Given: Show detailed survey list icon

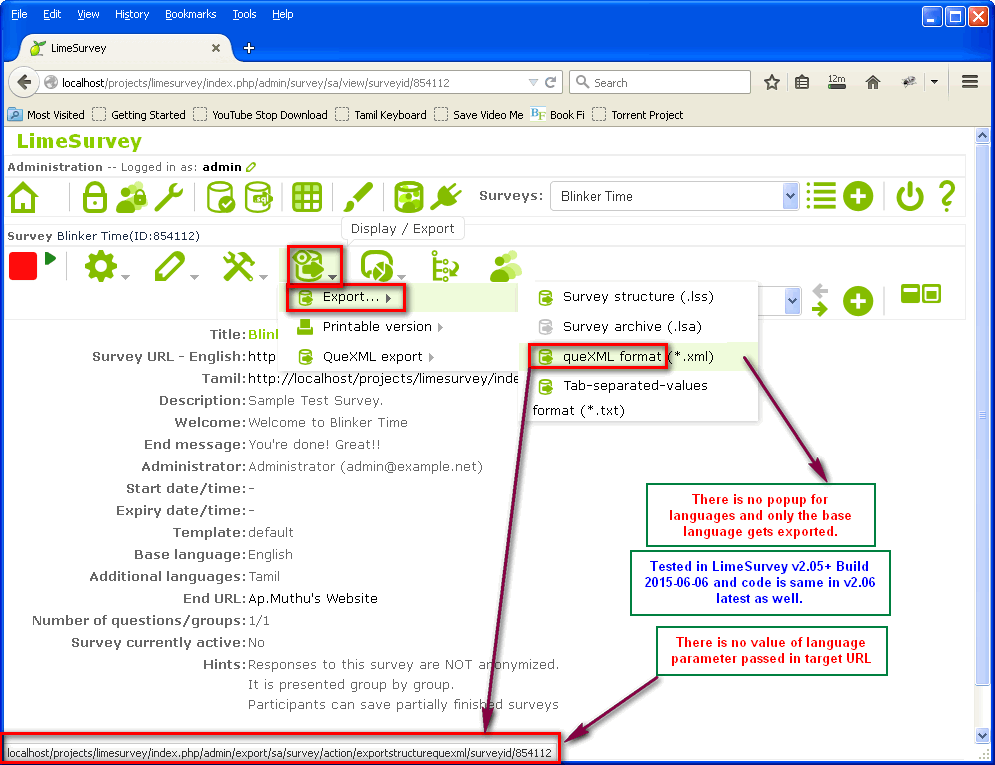Looking at the screenshot, I should click(821, 196).
